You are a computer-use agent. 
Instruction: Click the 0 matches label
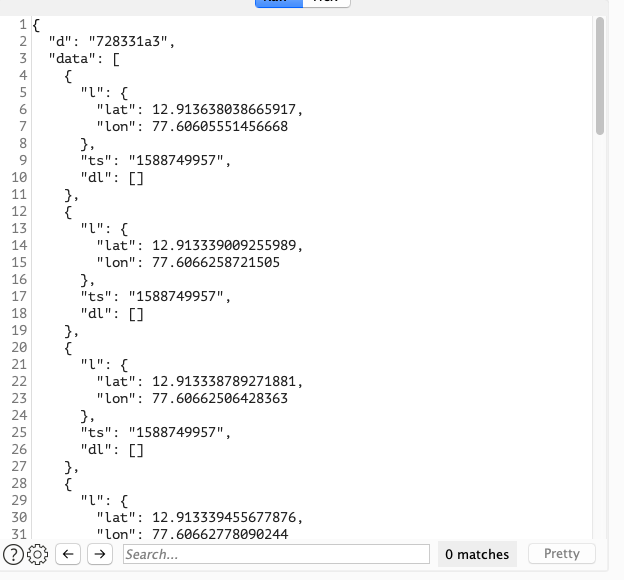(477, 554)
